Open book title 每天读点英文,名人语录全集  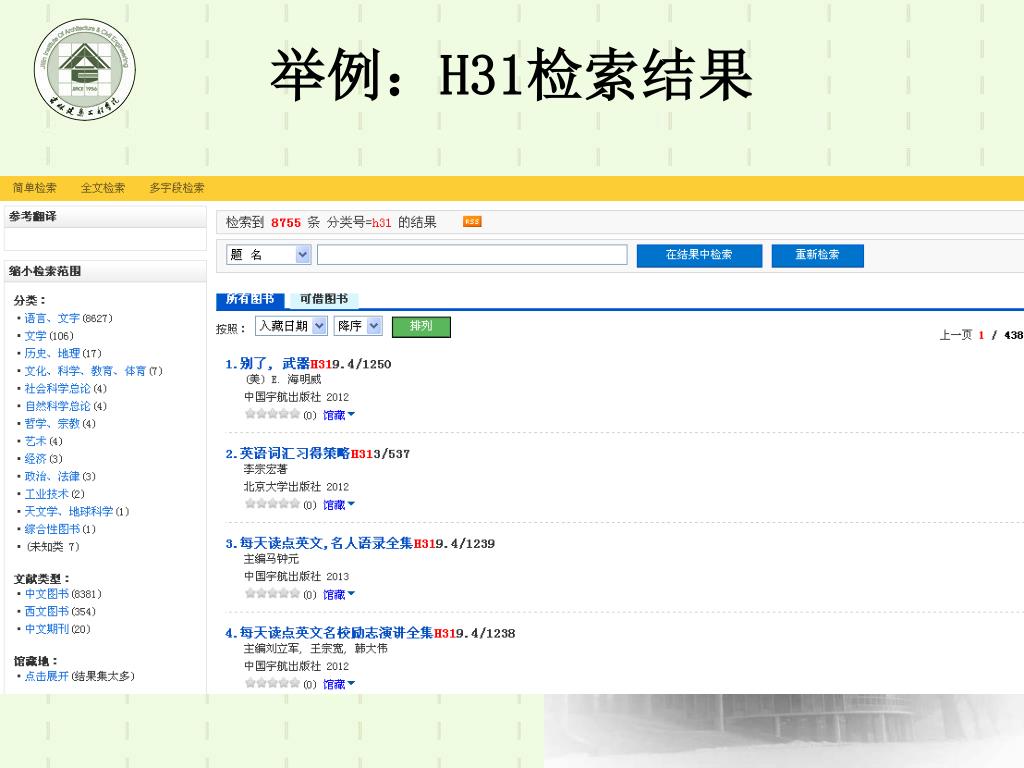[326, 543]
